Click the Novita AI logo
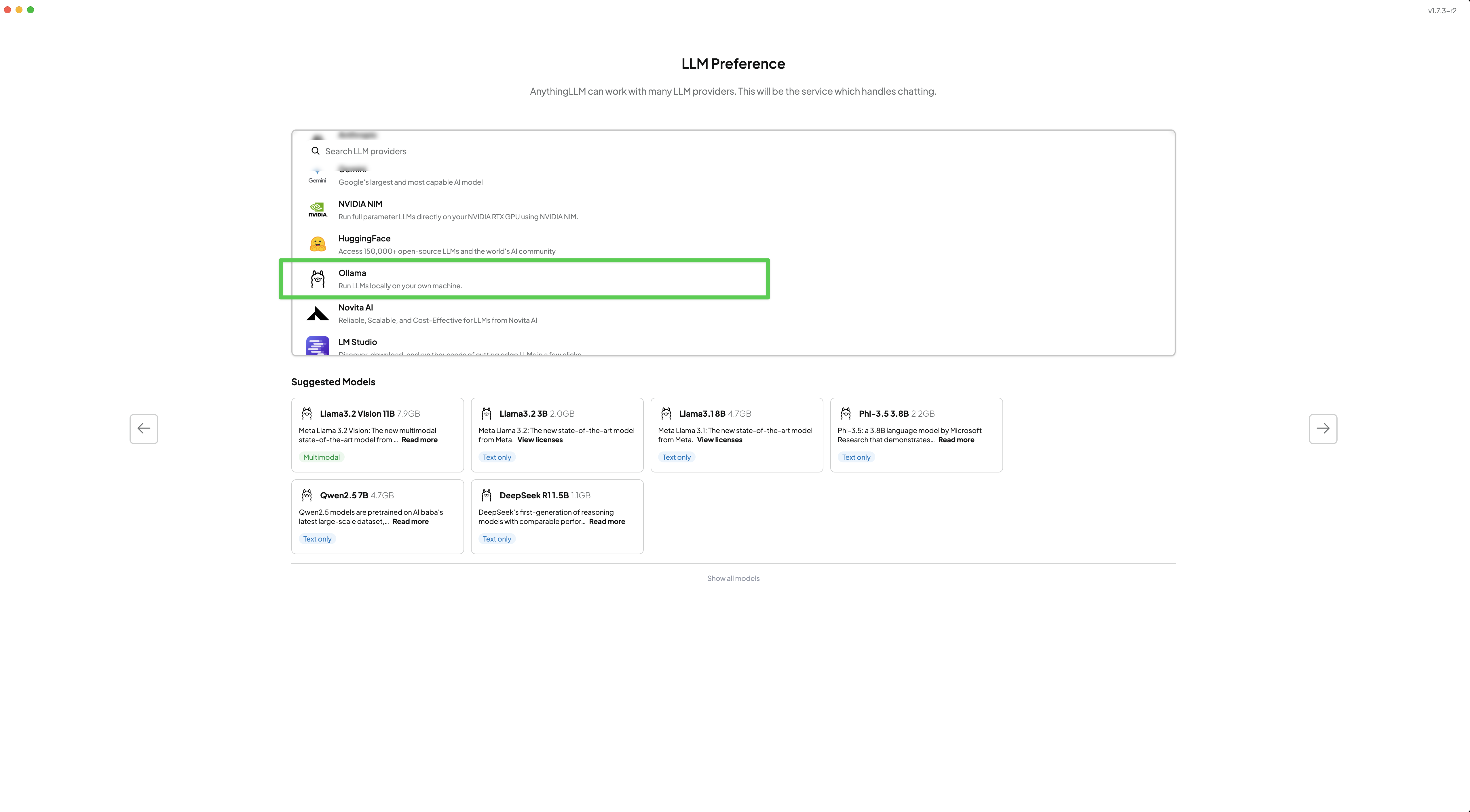The image size is (1470, 812). click(317, 314)
